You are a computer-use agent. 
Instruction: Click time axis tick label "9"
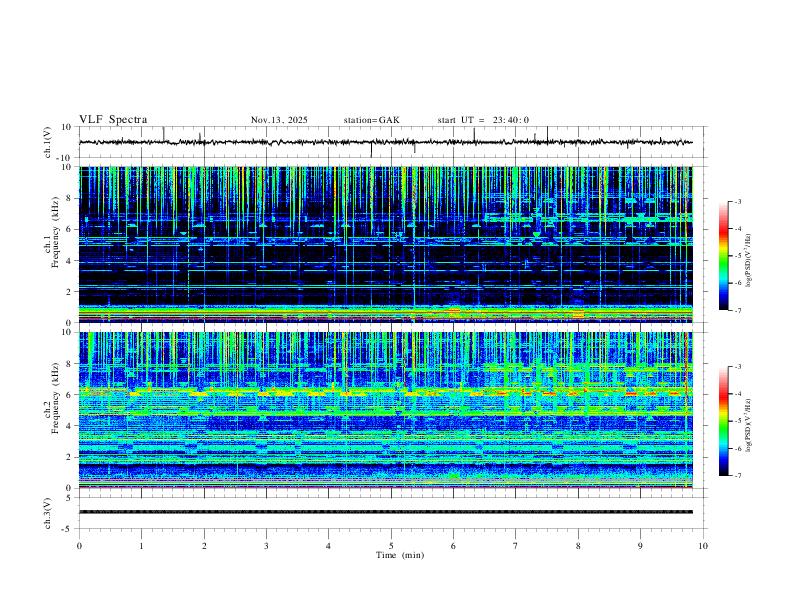point(640,546)
